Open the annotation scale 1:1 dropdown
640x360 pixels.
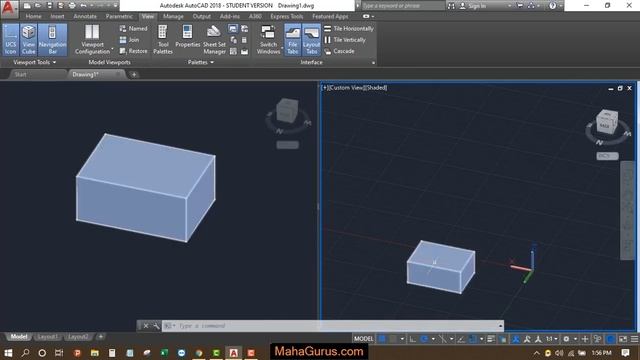[x=552, y=339]
